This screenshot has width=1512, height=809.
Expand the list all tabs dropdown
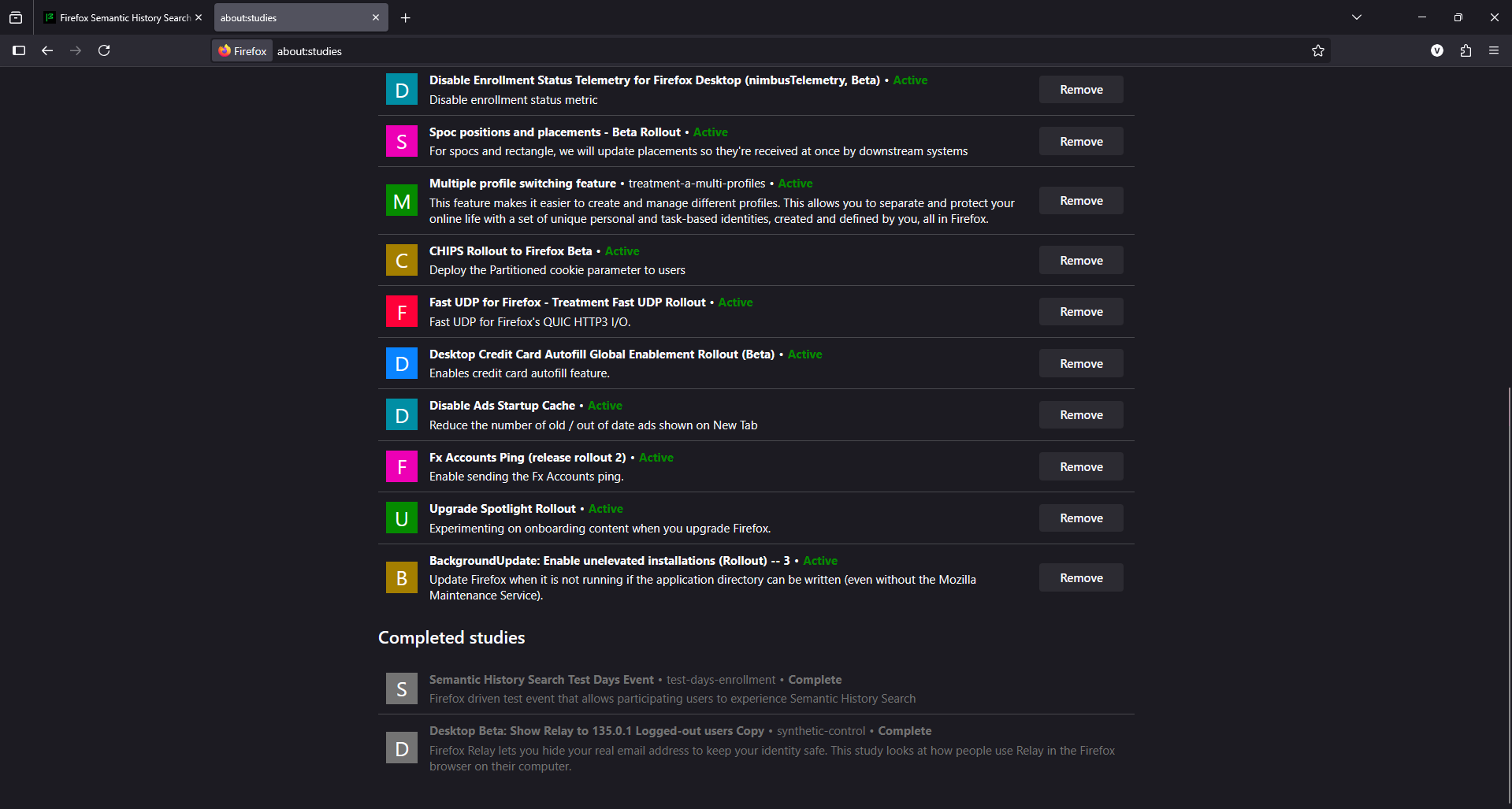[1357, 17]
